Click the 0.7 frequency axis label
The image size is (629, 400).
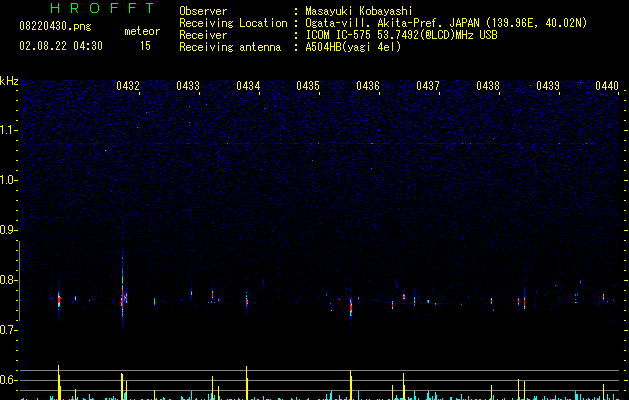(8, 330)
